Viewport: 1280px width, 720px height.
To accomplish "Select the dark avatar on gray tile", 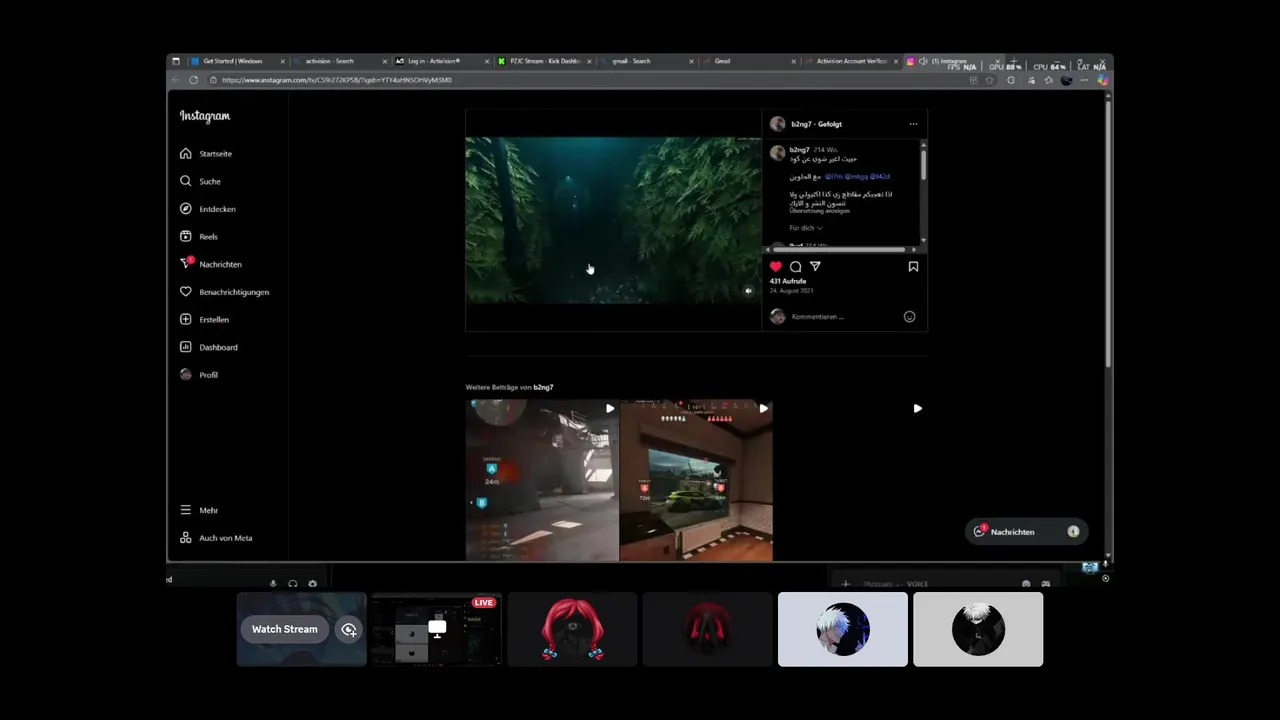I will 978,629.
